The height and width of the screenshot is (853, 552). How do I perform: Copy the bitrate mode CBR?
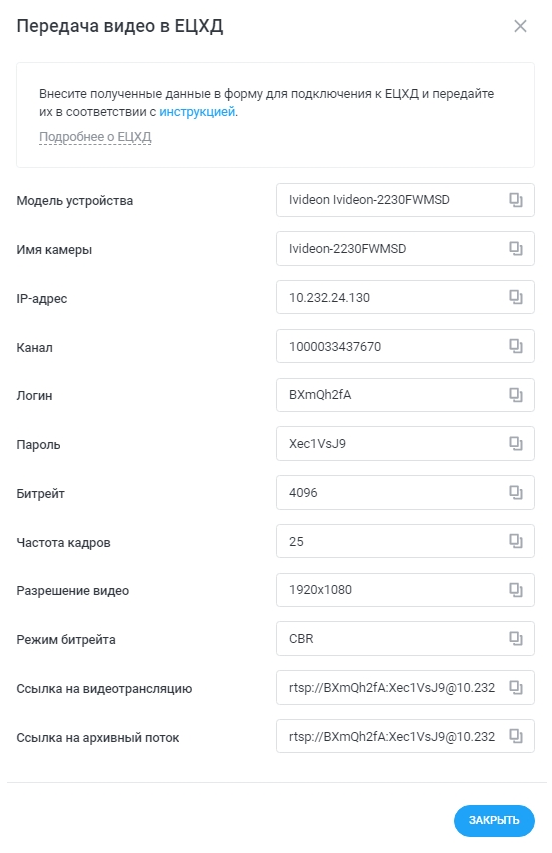(x=516, y=639)
